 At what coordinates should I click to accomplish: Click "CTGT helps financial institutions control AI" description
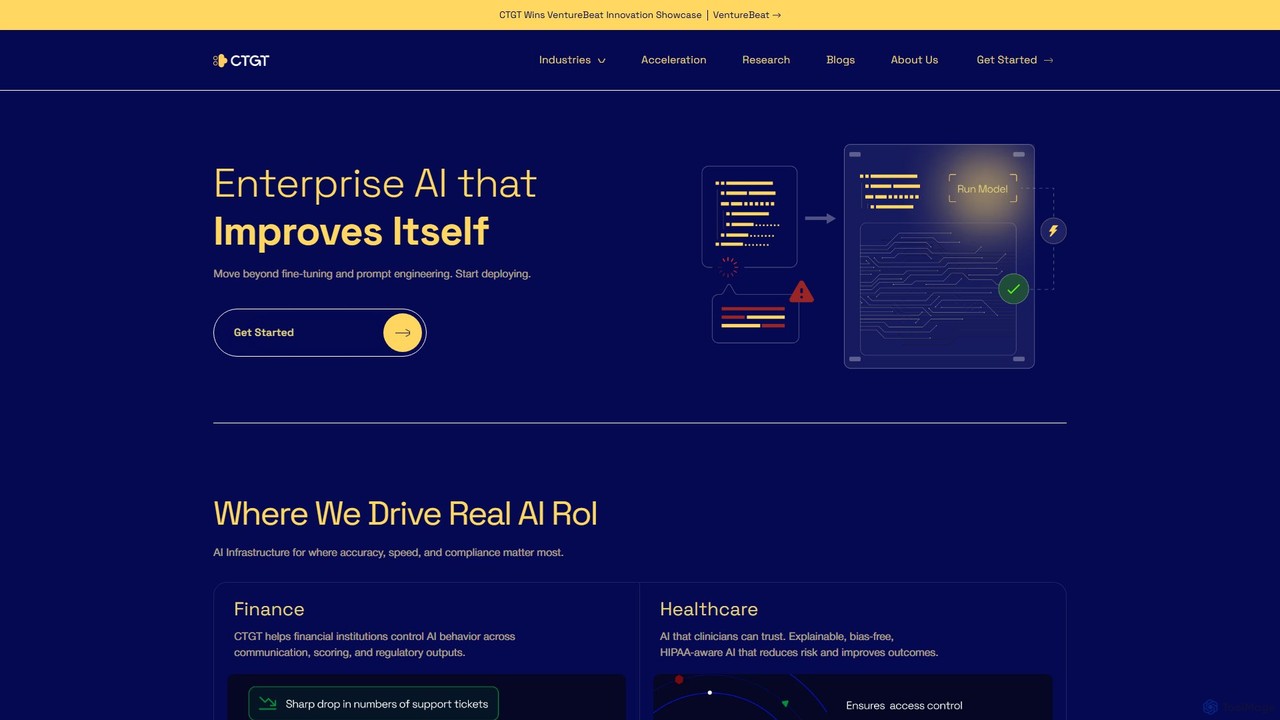click(x=375, y=644)
